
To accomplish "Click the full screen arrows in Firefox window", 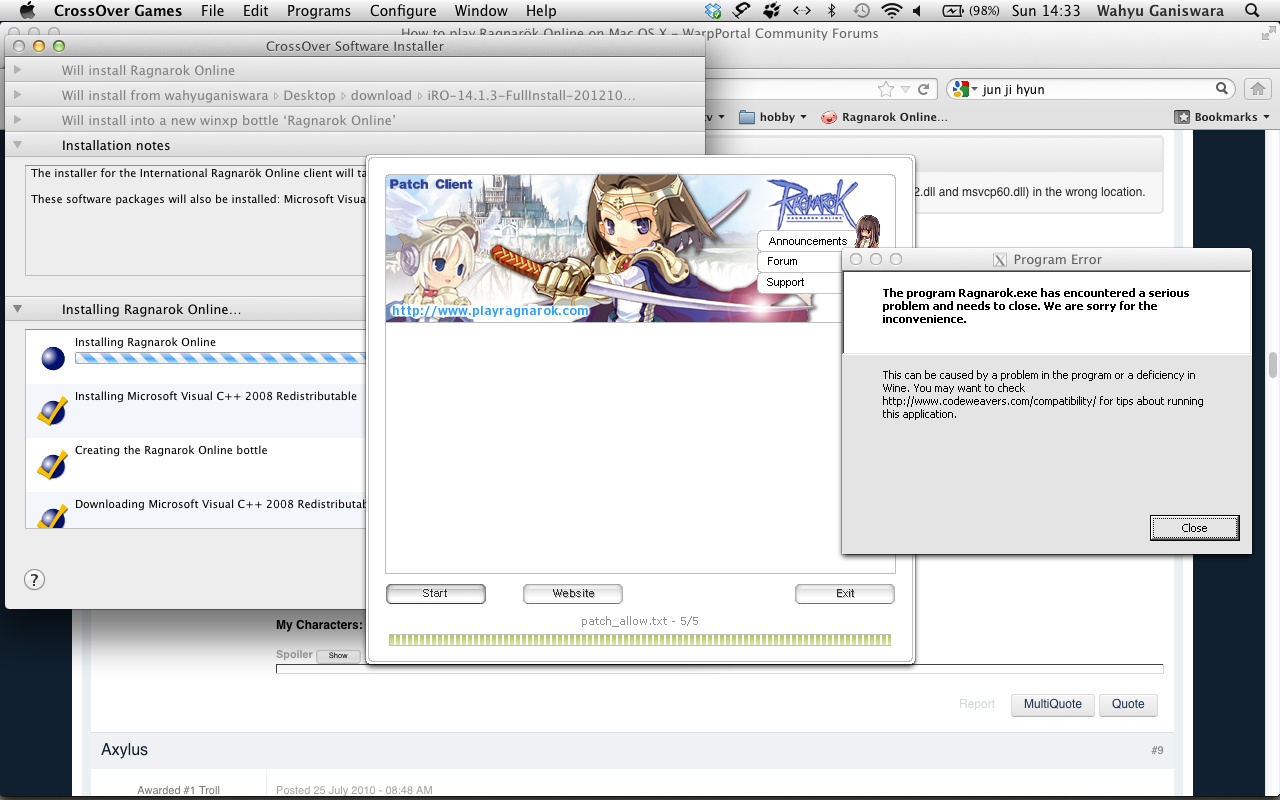I will tap(1267, 33).
